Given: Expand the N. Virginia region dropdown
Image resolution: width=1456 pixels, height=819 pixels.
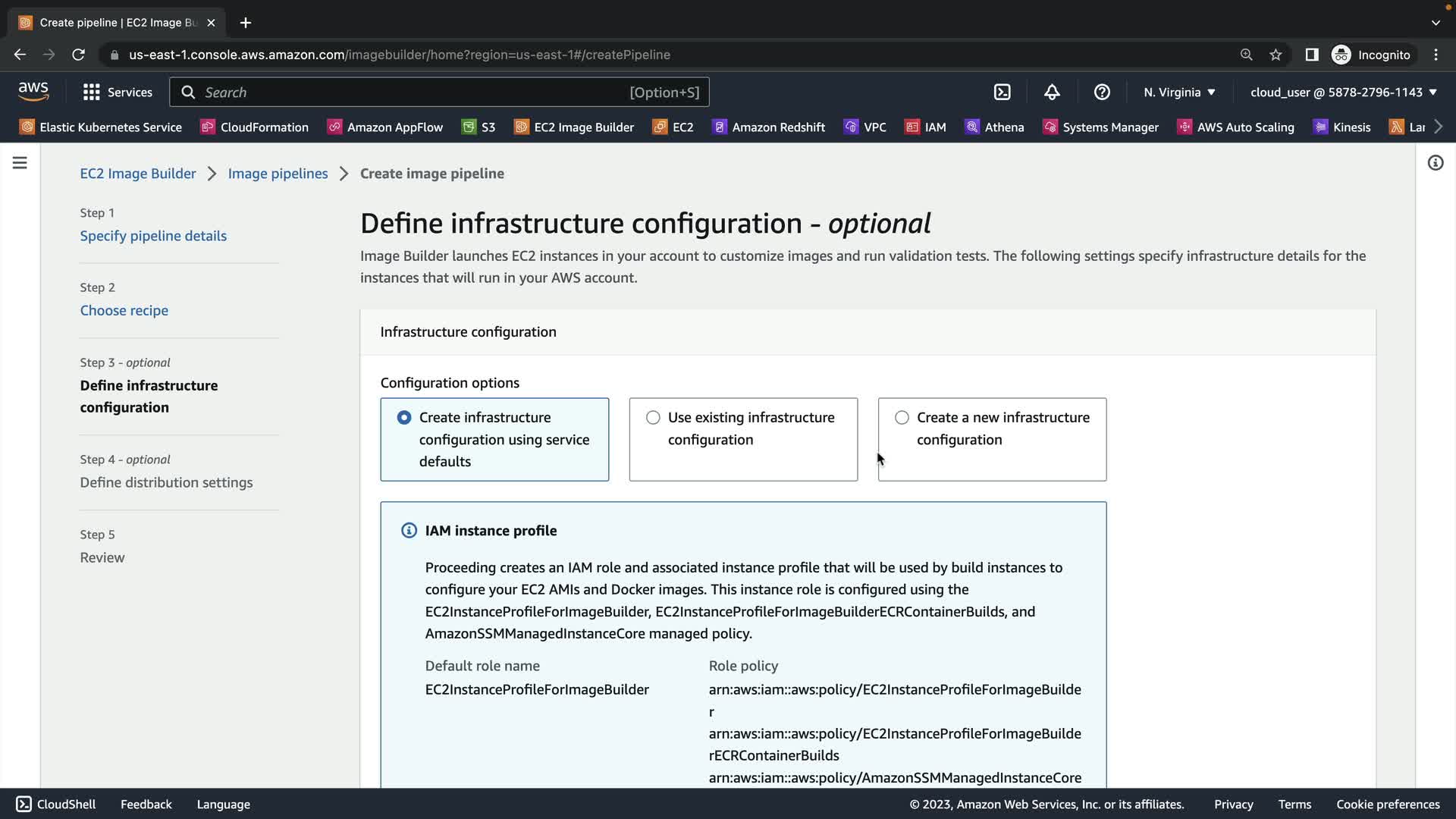Looking at the screenshot, I should click(x=1179, y=93).
